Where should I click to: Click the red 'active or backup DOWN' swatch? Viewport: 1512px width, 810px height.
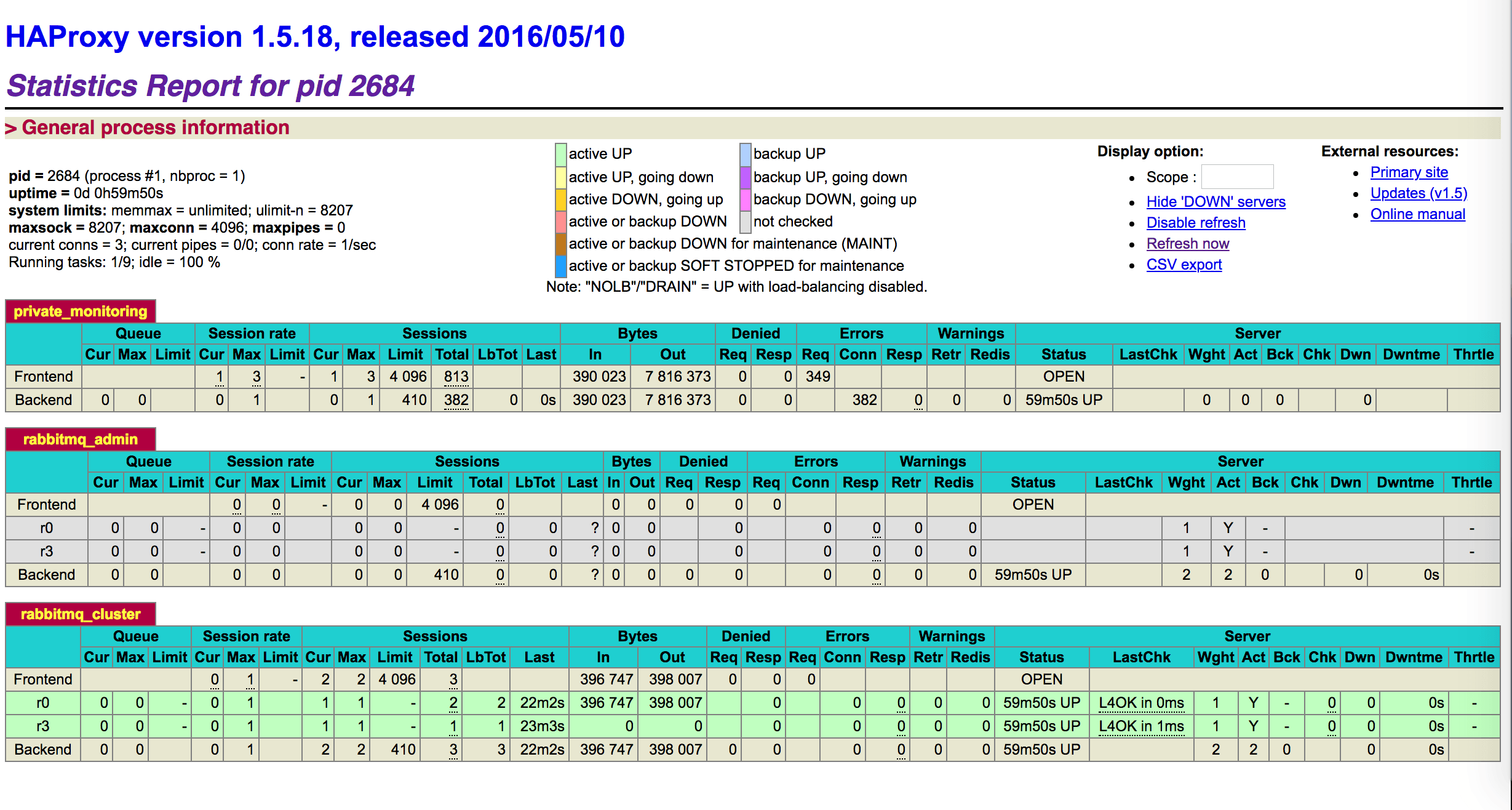(560, 222)
